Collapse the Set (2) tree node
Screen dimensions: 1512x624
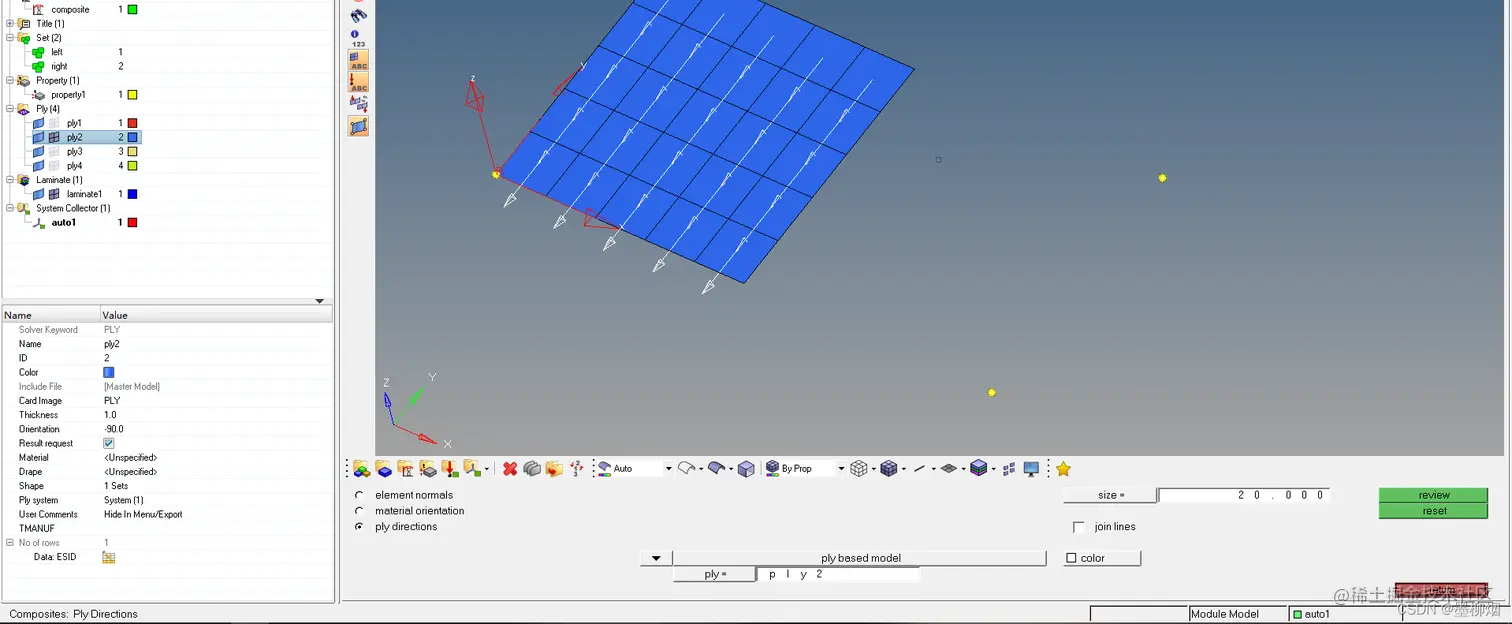(x=10, y=38)
